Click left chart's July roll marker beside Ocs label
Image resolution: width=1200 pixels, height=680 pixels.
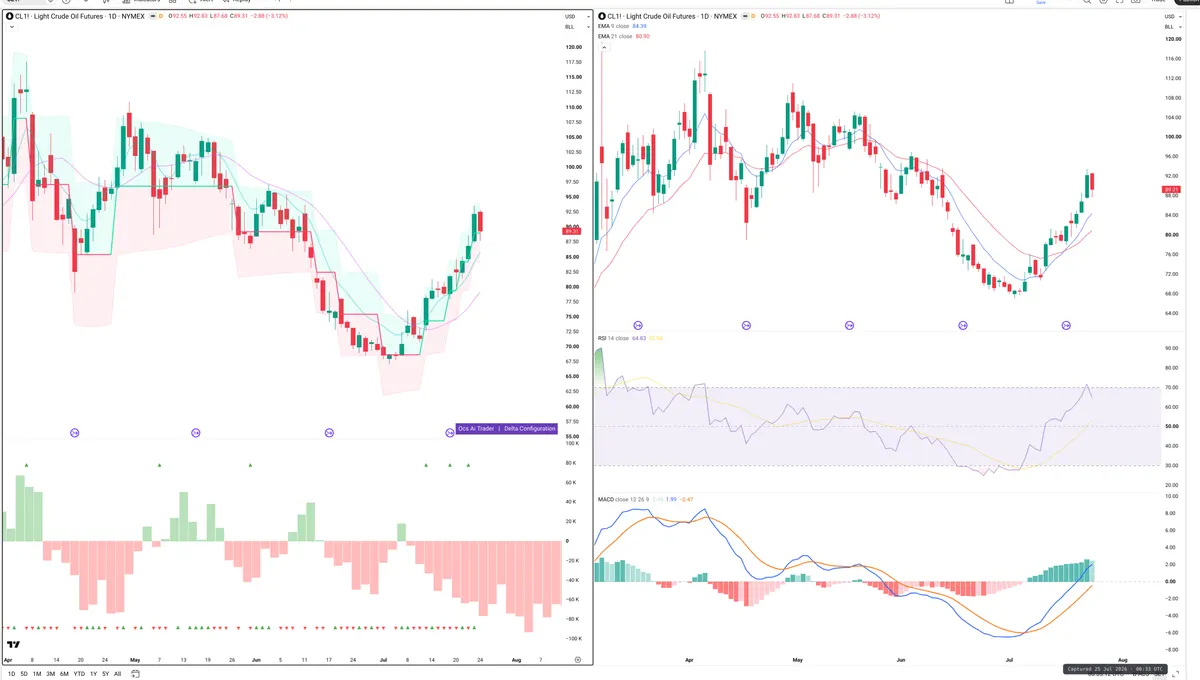[449, 432]
